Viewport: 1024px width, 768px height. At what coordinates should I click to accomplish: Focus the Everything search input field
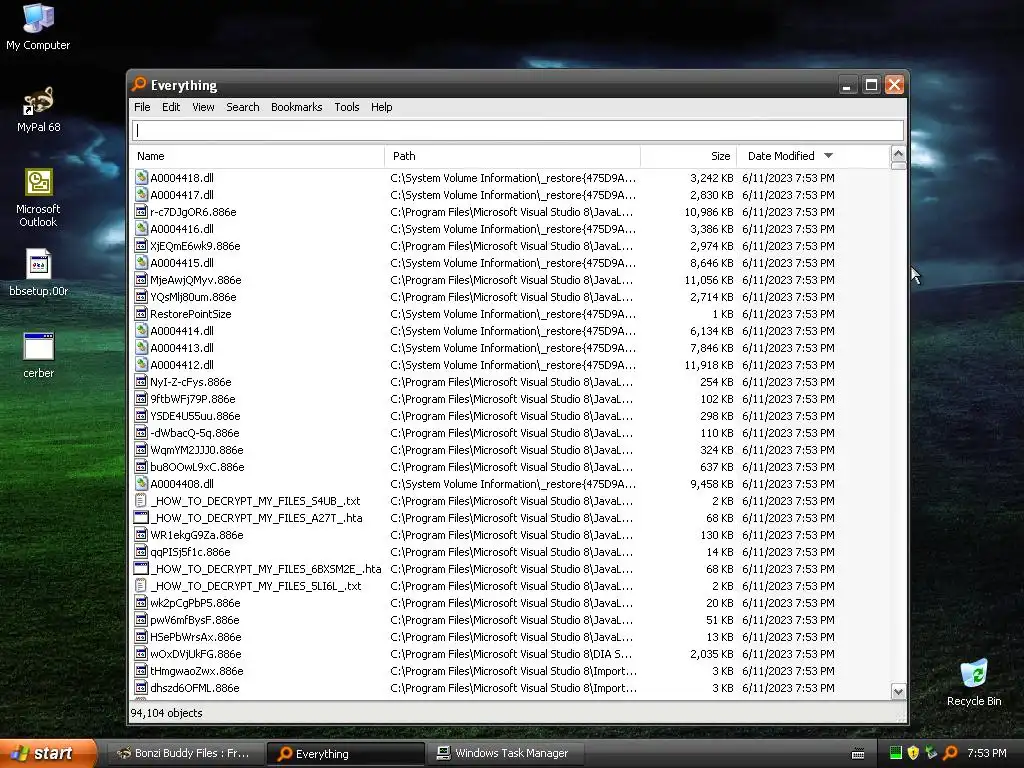[x=518, y=130]
